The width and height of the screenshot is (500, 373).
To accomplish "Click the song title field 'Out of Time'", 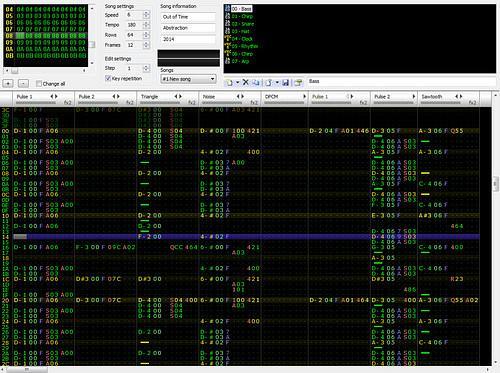I will [188, 17].
